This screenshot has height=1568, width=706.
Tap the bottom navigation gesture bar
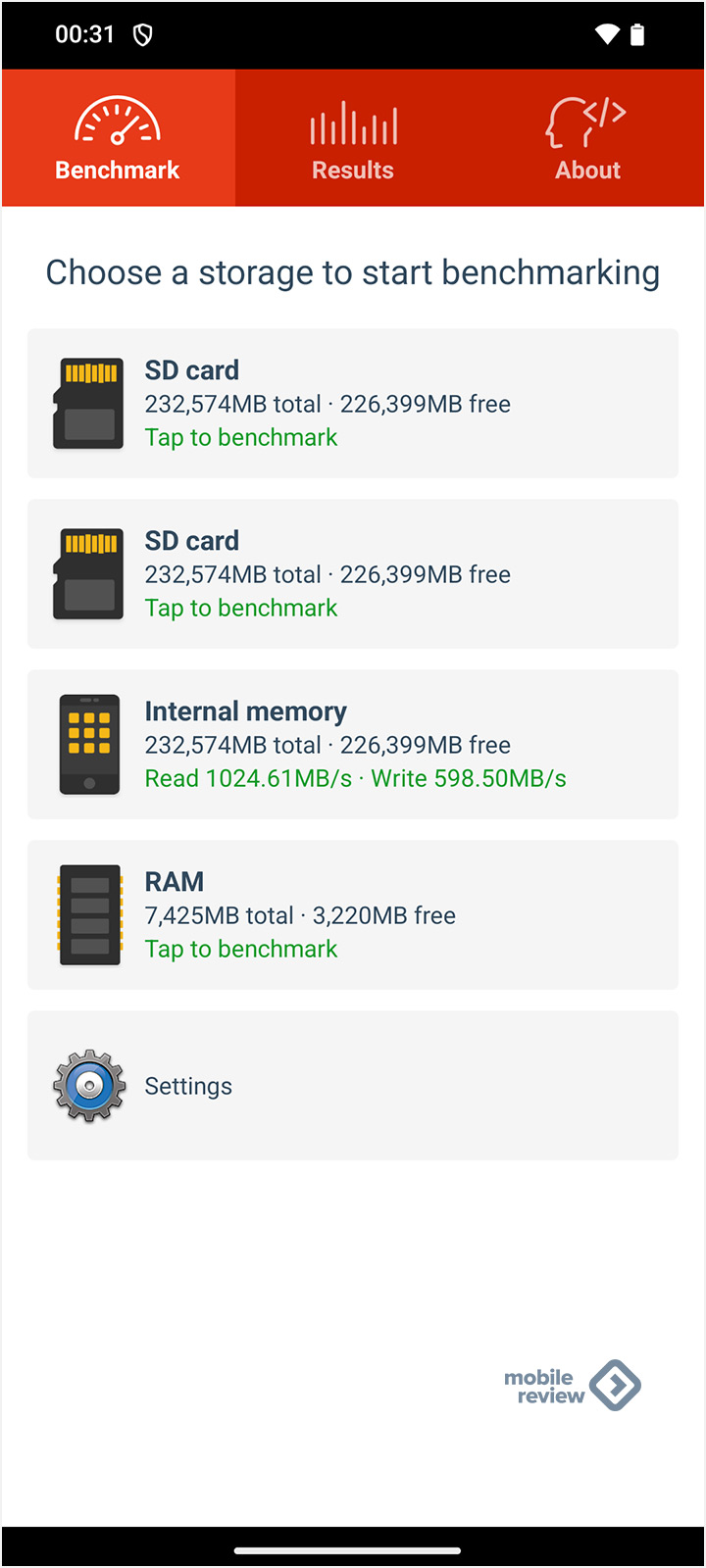pos(347,1550)
